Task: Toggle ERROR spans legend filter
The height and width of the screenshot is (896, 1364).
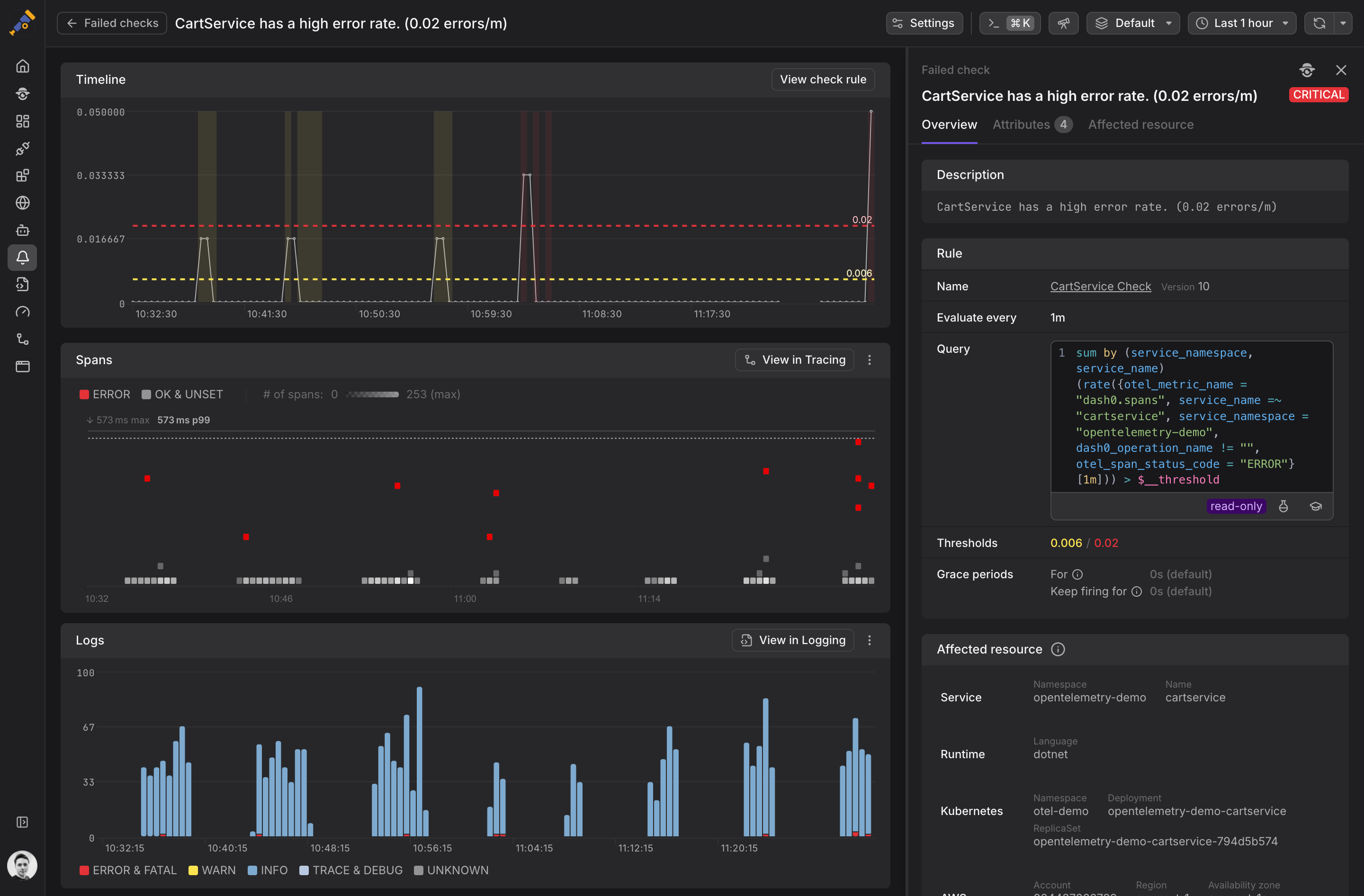Action: click(105, 394)
